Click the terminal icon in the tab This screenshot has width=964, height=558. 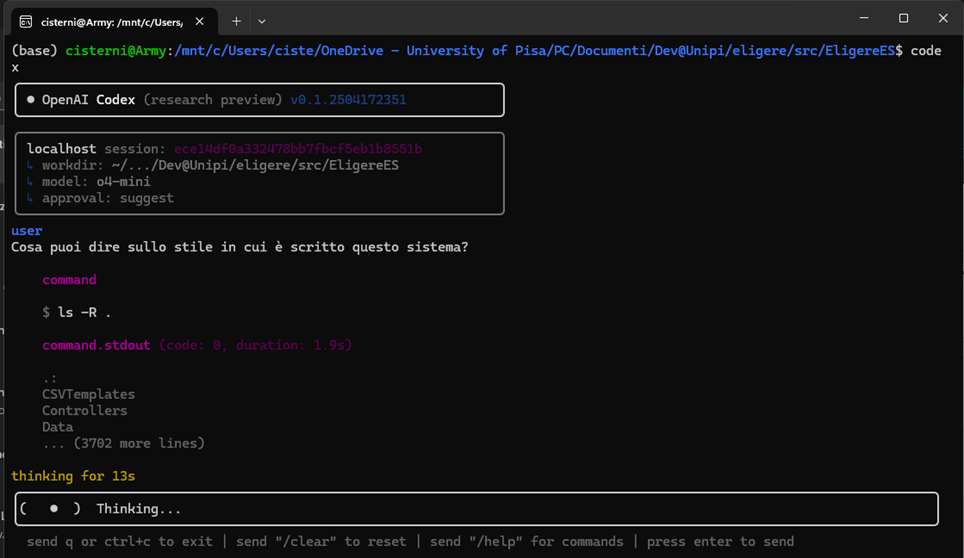click(26, 22)
